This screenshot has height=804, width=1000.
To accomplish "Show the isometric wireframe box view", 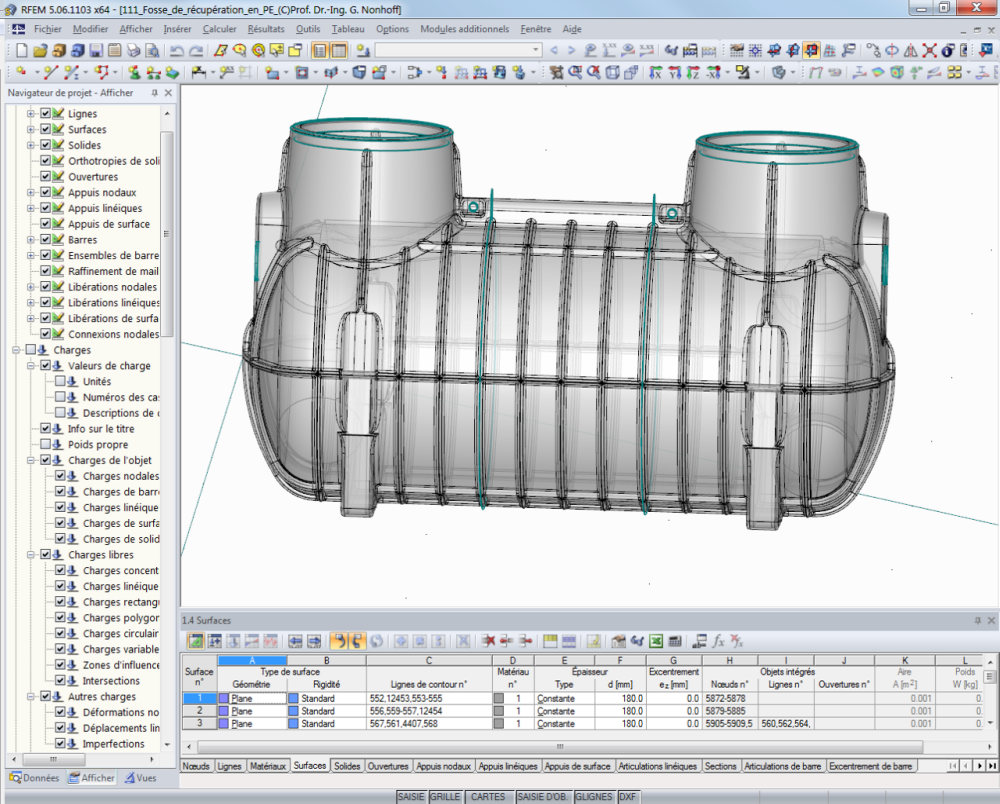I will (x=612, y=73).
